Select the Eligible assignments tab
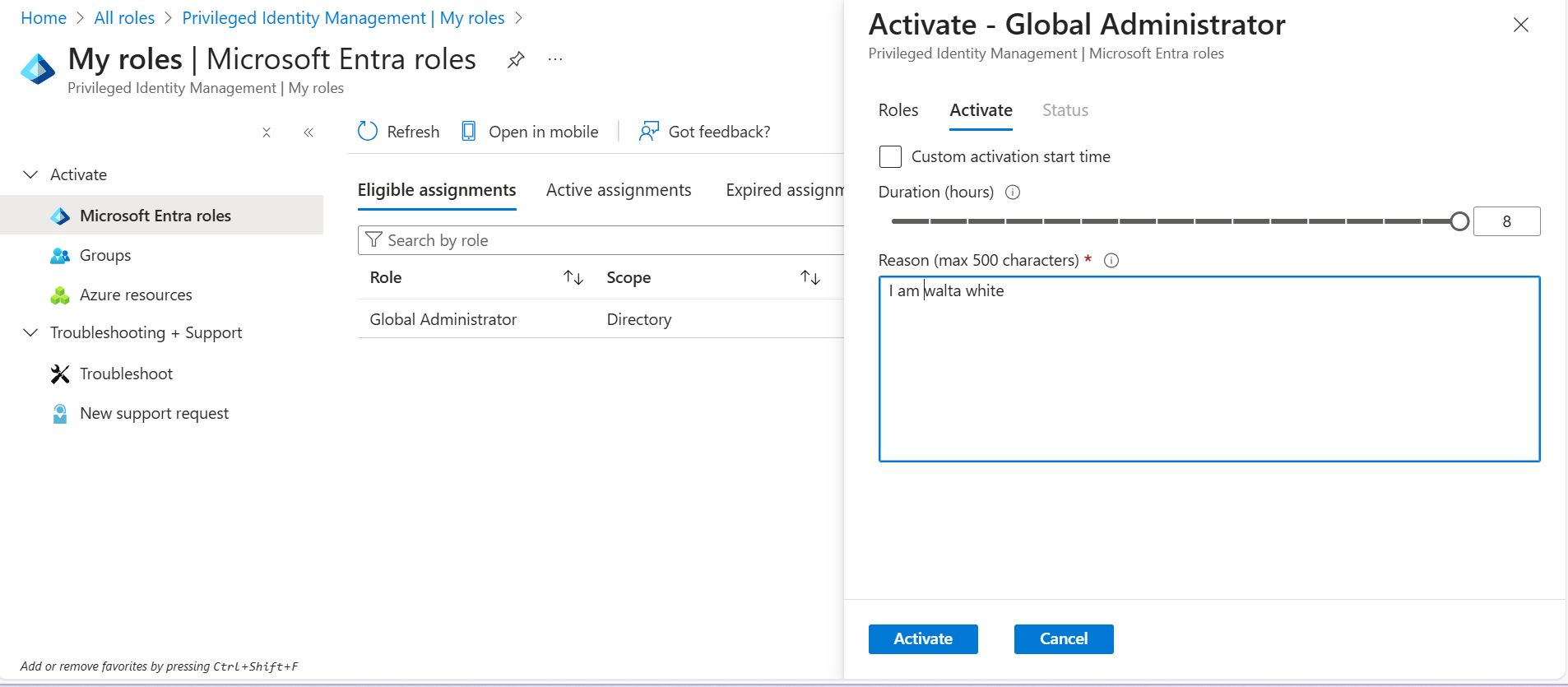Screen dimensions: 1568x687 437,190
